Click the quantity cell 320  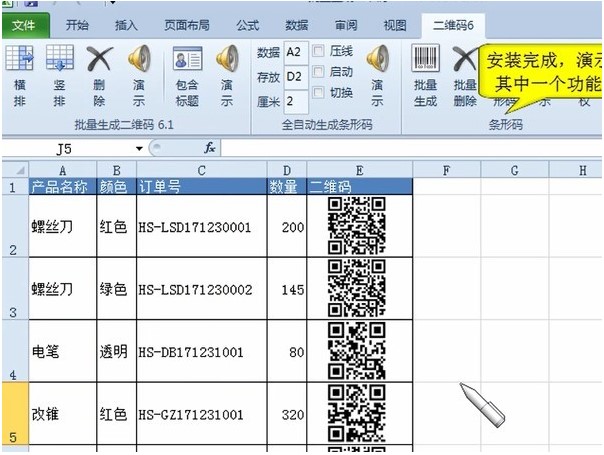click(x=287, y=413)
